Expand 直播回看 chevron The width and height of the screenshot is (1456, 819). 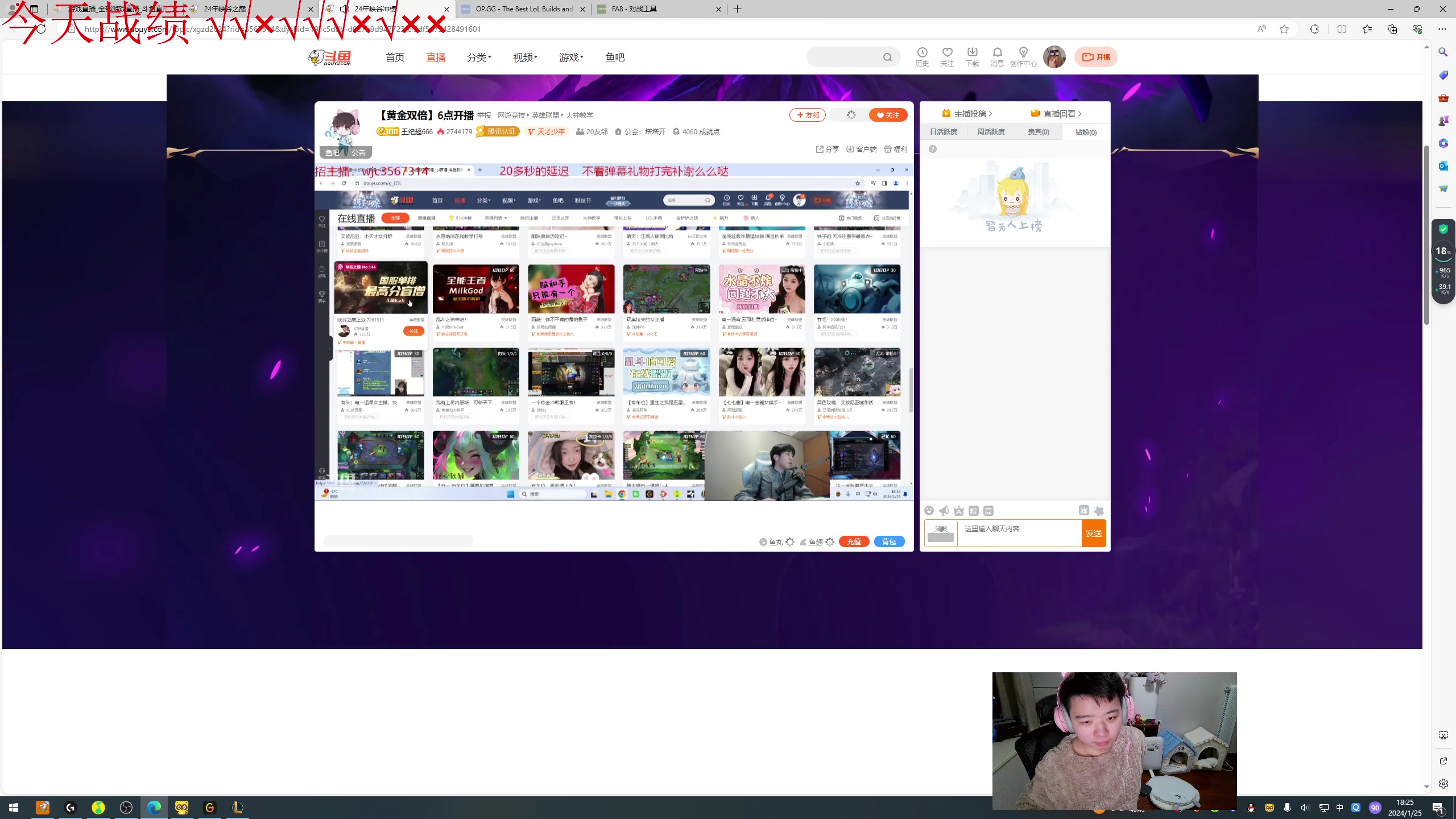(1079, 114)
